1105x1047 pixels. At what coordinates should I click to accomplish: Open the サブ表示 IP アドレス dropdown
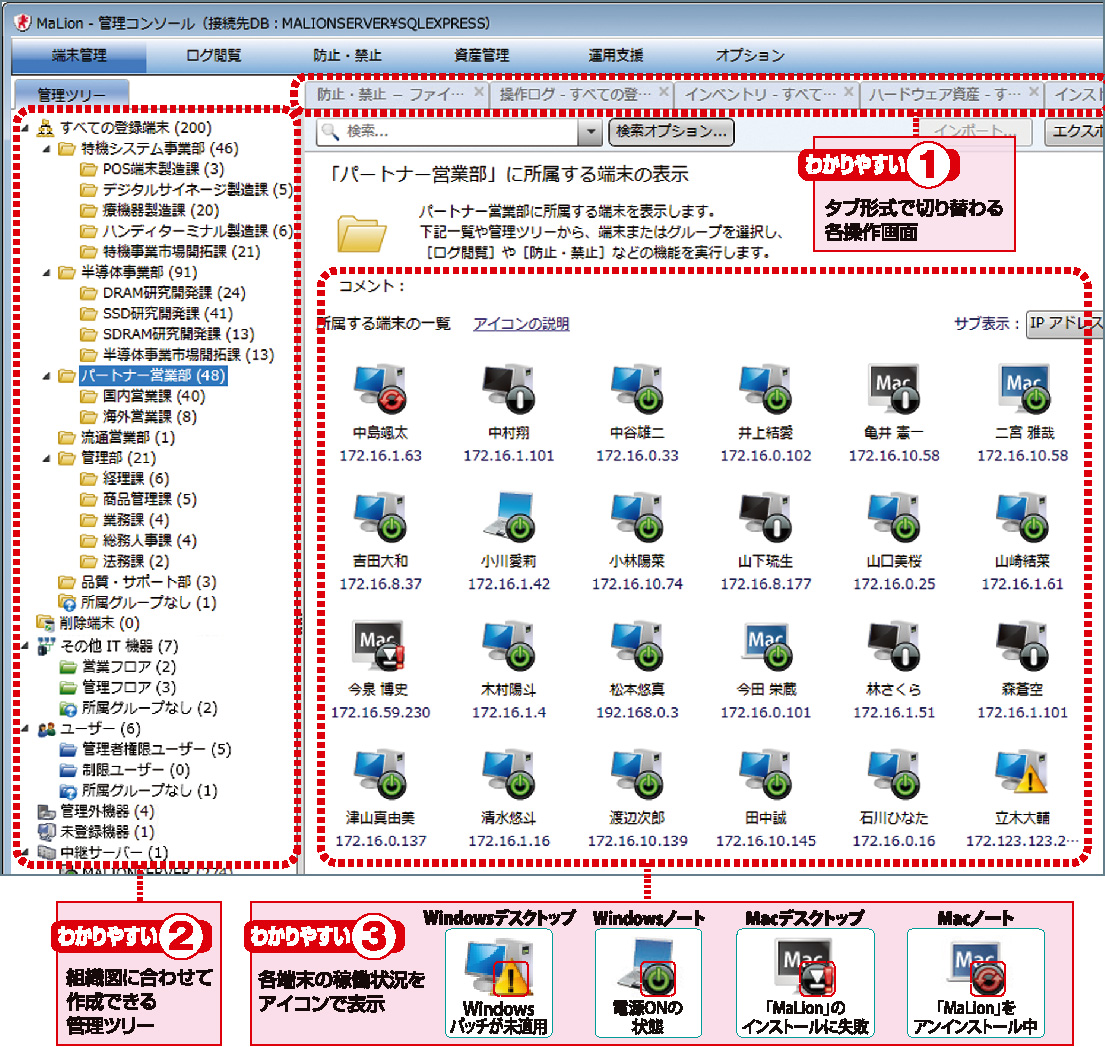1065,323
